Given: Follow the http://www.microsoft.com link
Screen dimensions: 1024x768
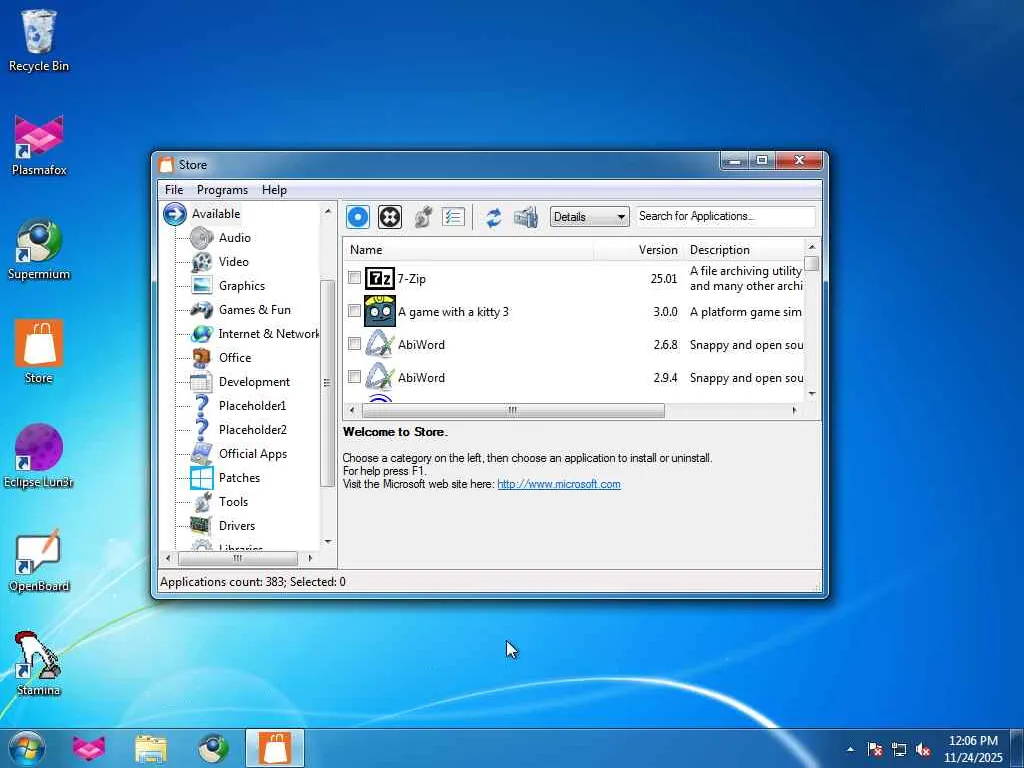Looking at the screenshot, I should tap(558, 484).
